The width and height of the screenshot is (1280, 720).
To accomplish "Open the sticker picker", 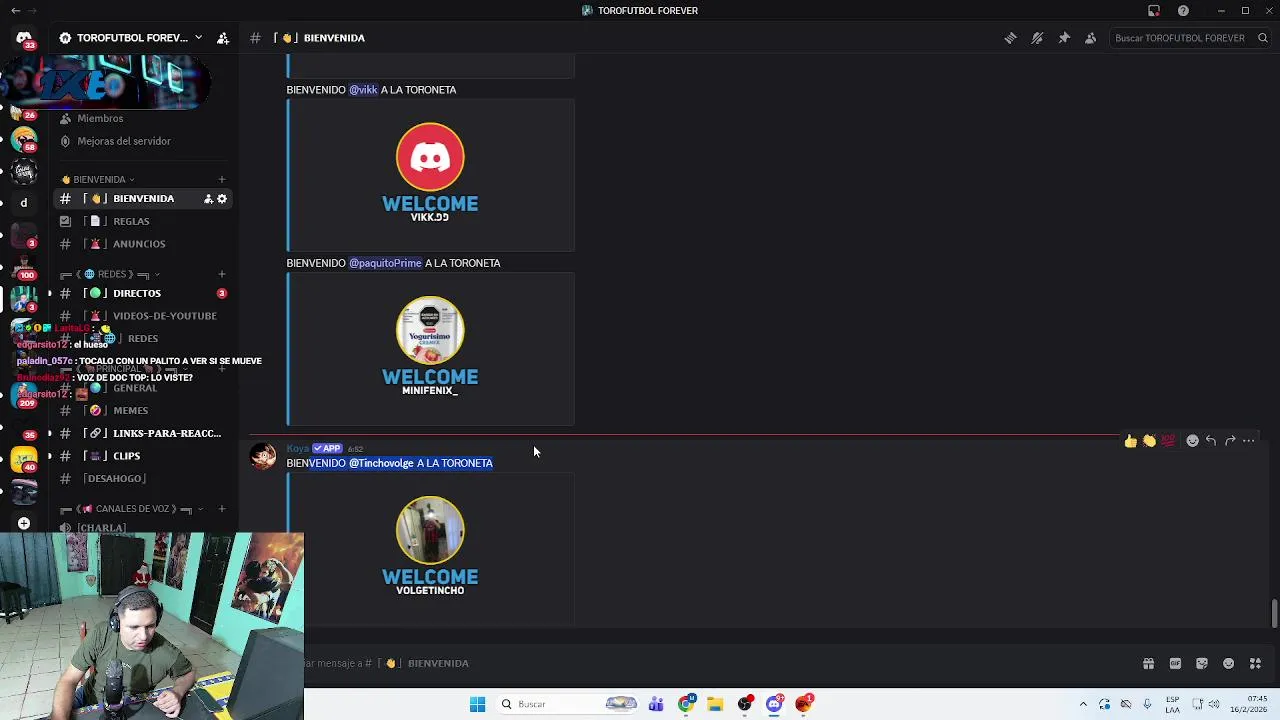I will coord(1202,663).
